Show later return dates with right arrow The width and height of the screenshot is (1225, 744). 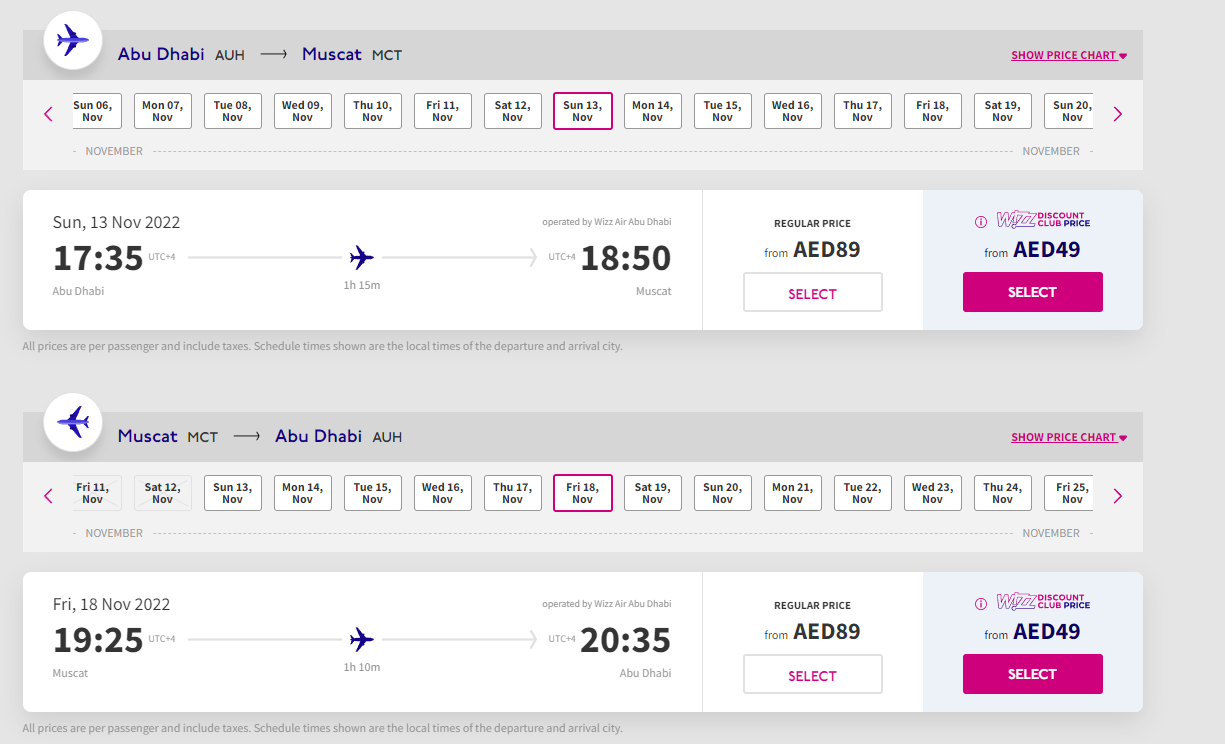1118,496
